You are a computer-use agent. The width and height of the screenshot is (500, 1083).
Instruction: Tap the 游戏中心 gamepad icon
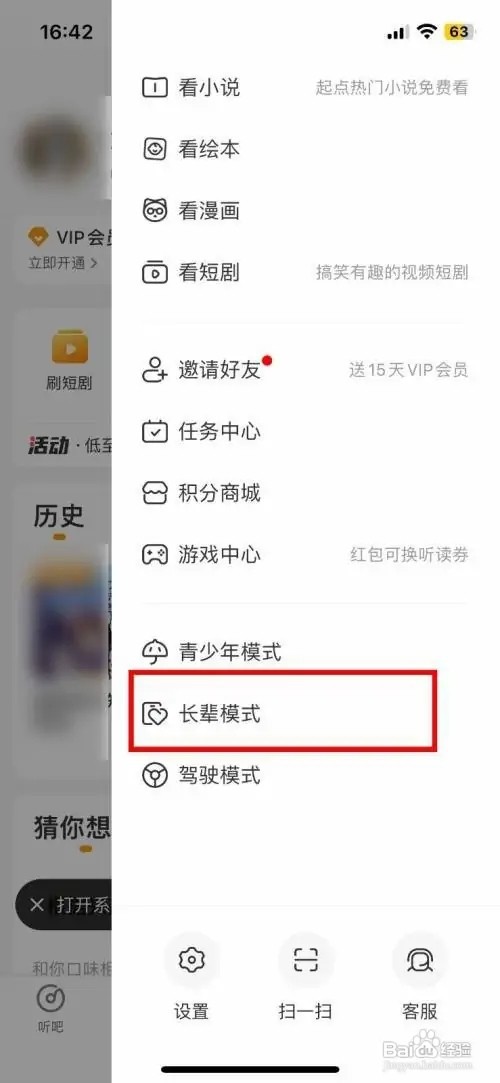(155, 555)
